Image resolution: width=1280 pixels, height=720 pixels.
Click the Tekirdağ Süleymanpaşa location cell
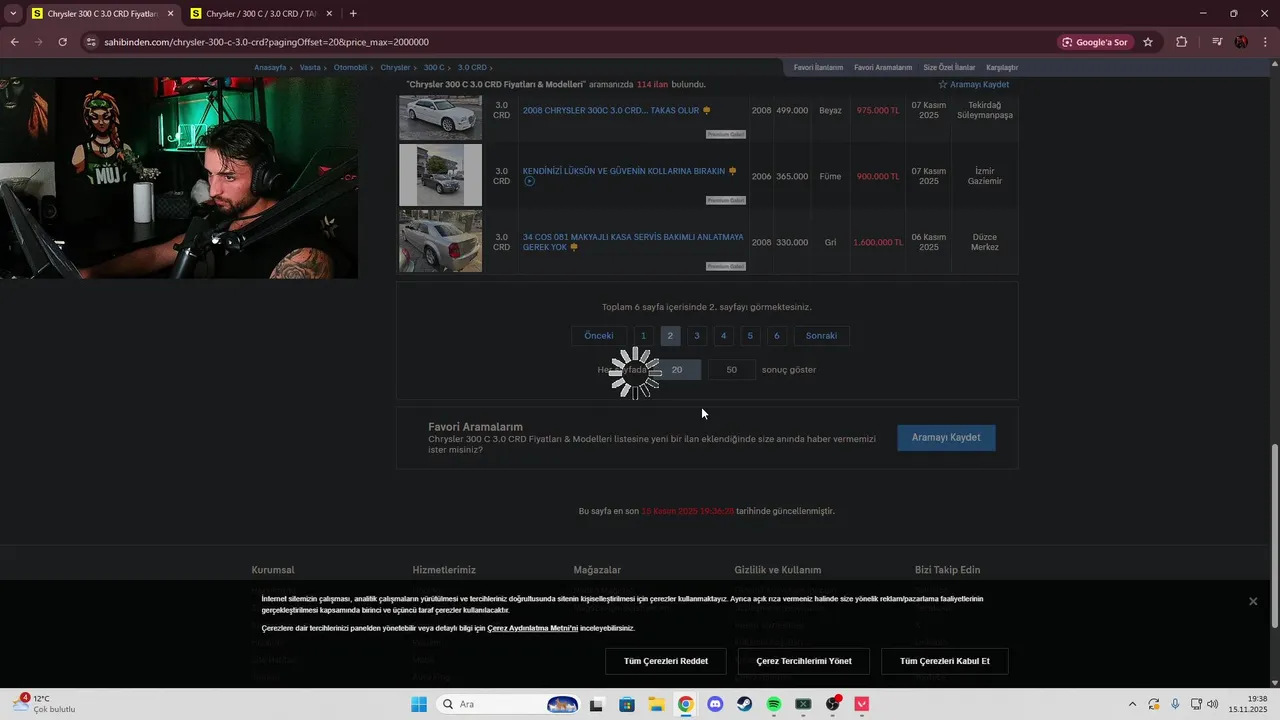click(x=985, y=110)
